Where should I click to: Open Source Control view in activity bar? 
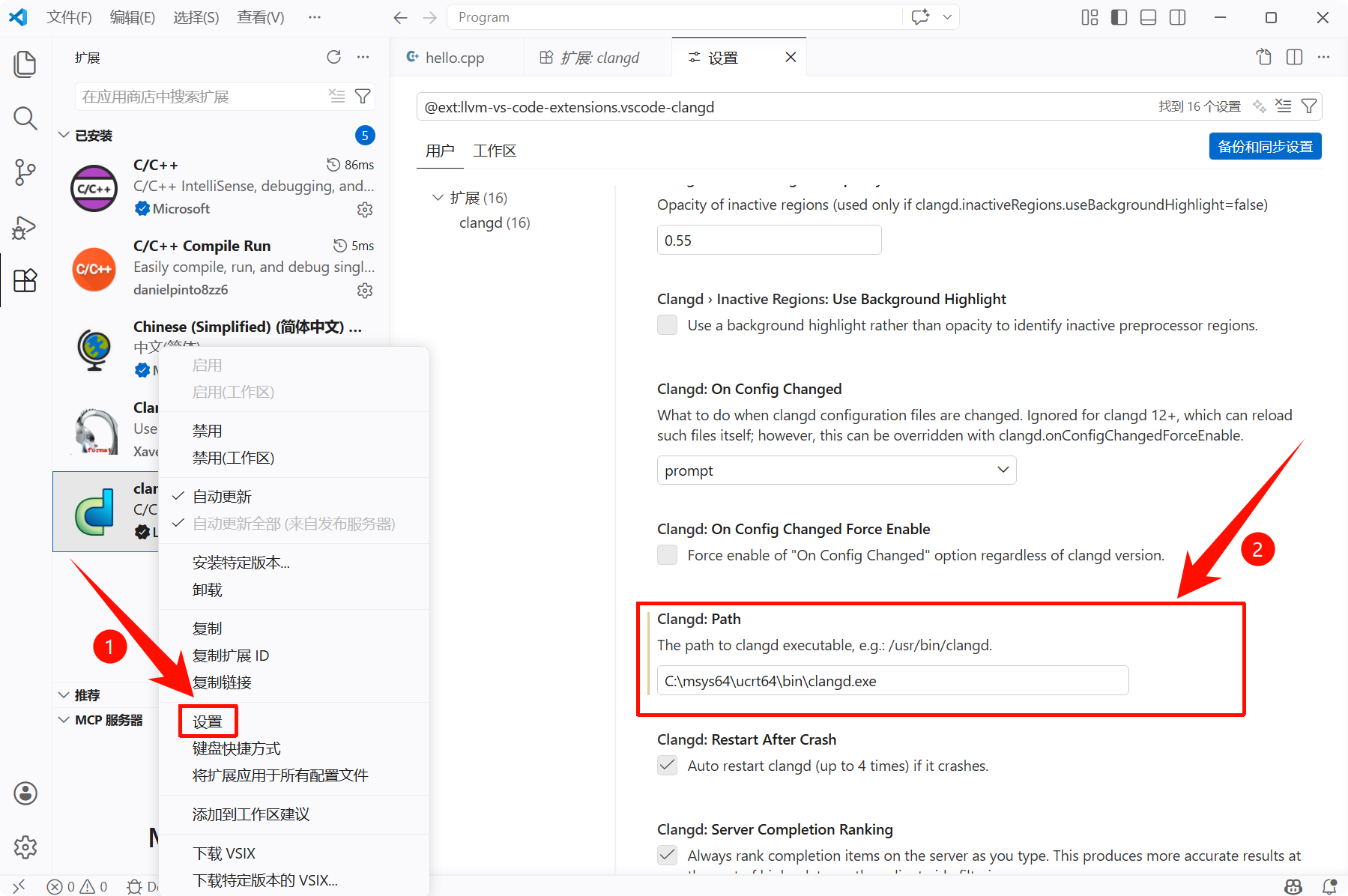[x=25, y=172]
